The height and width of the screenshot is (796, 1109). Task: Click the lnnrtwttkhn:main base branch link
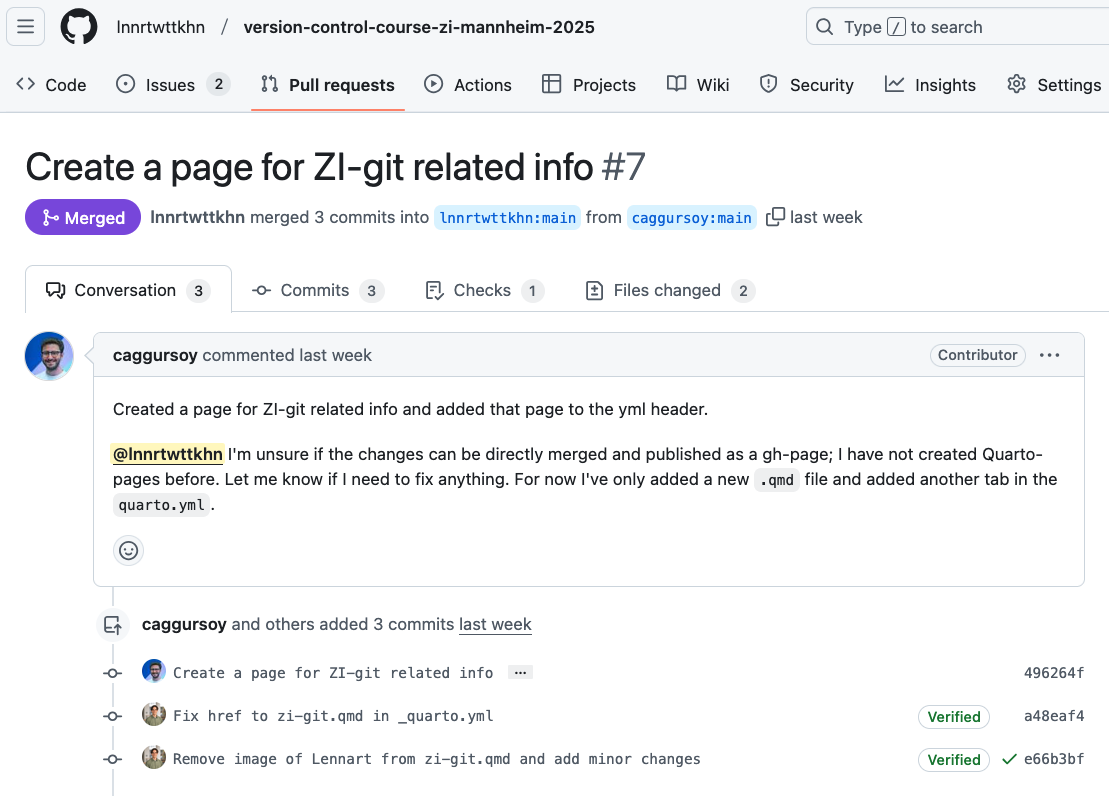click(x=508, y=217)
